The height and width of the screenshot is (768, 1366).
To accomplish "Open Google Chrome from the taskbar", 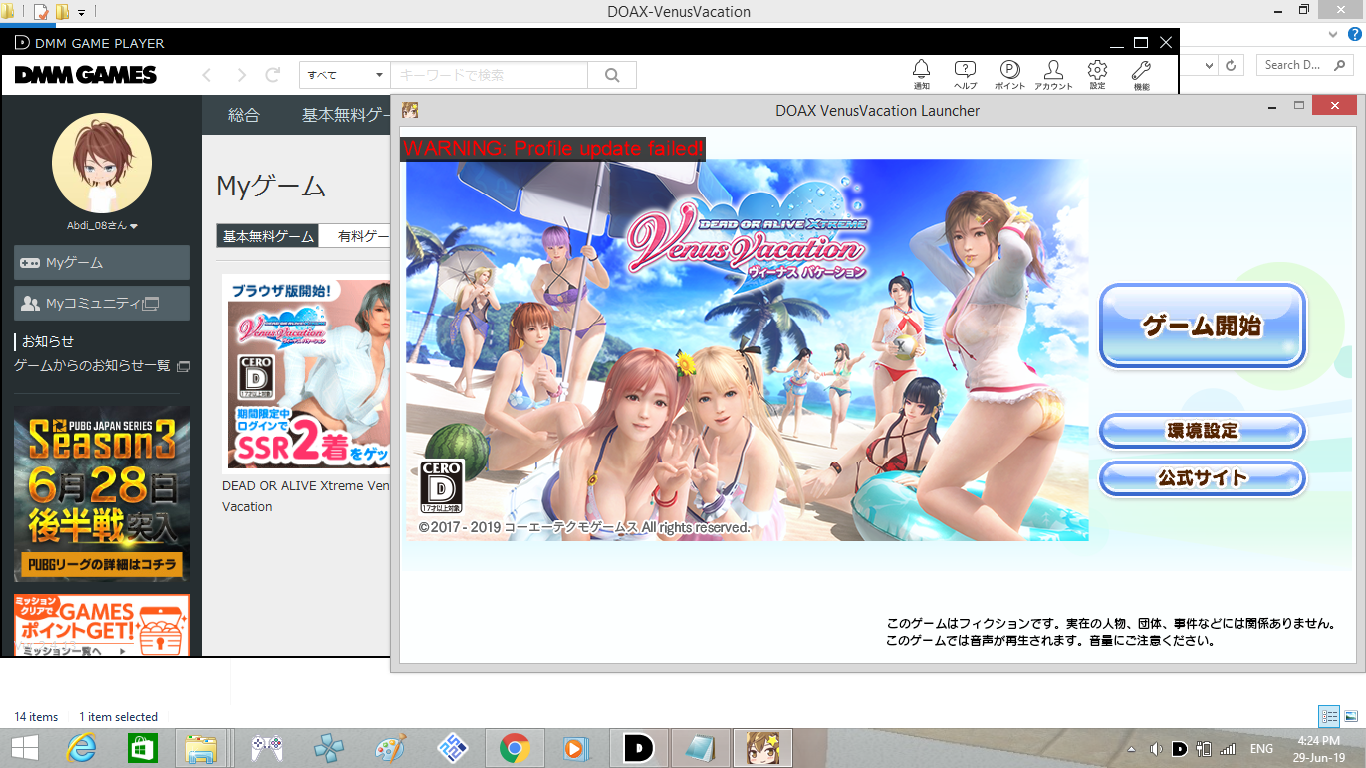I will coord(514,747).
